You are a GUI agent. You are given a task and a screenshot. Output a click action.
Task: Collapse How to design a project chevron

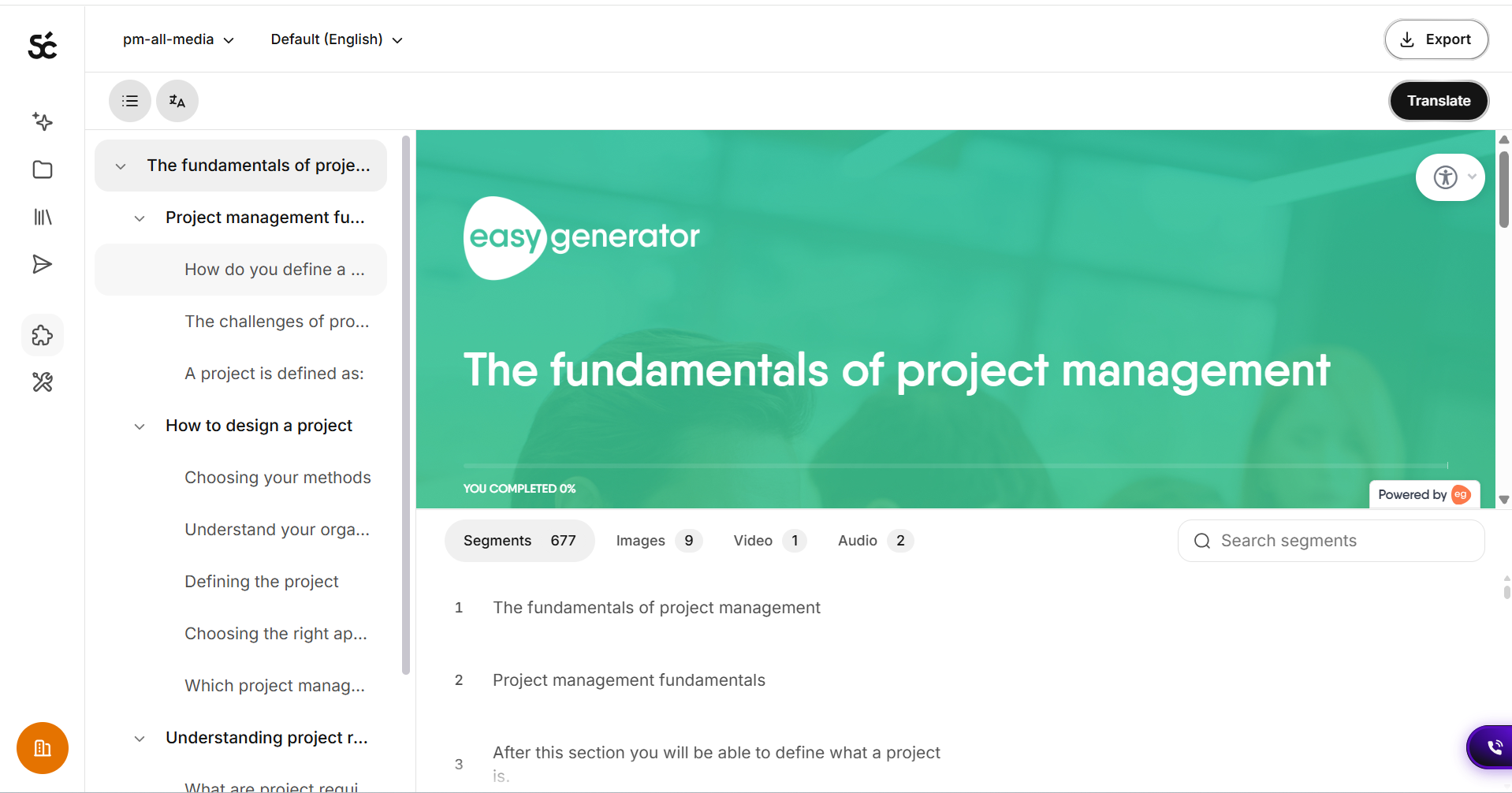coord(140,426)
